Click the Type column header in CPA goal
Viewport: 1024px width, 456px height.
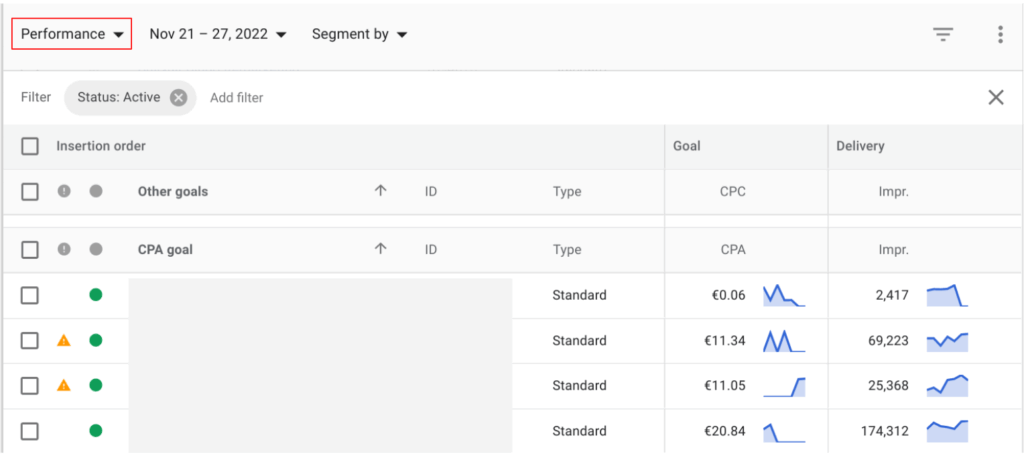pos(566,250)
